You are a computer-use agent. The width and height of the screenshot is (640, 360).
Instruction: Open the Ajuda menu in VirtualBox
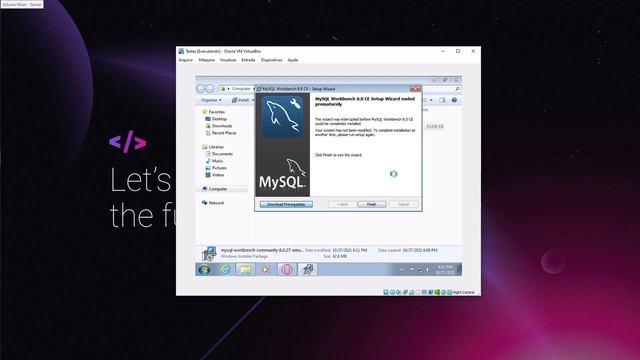coord(293,60)
